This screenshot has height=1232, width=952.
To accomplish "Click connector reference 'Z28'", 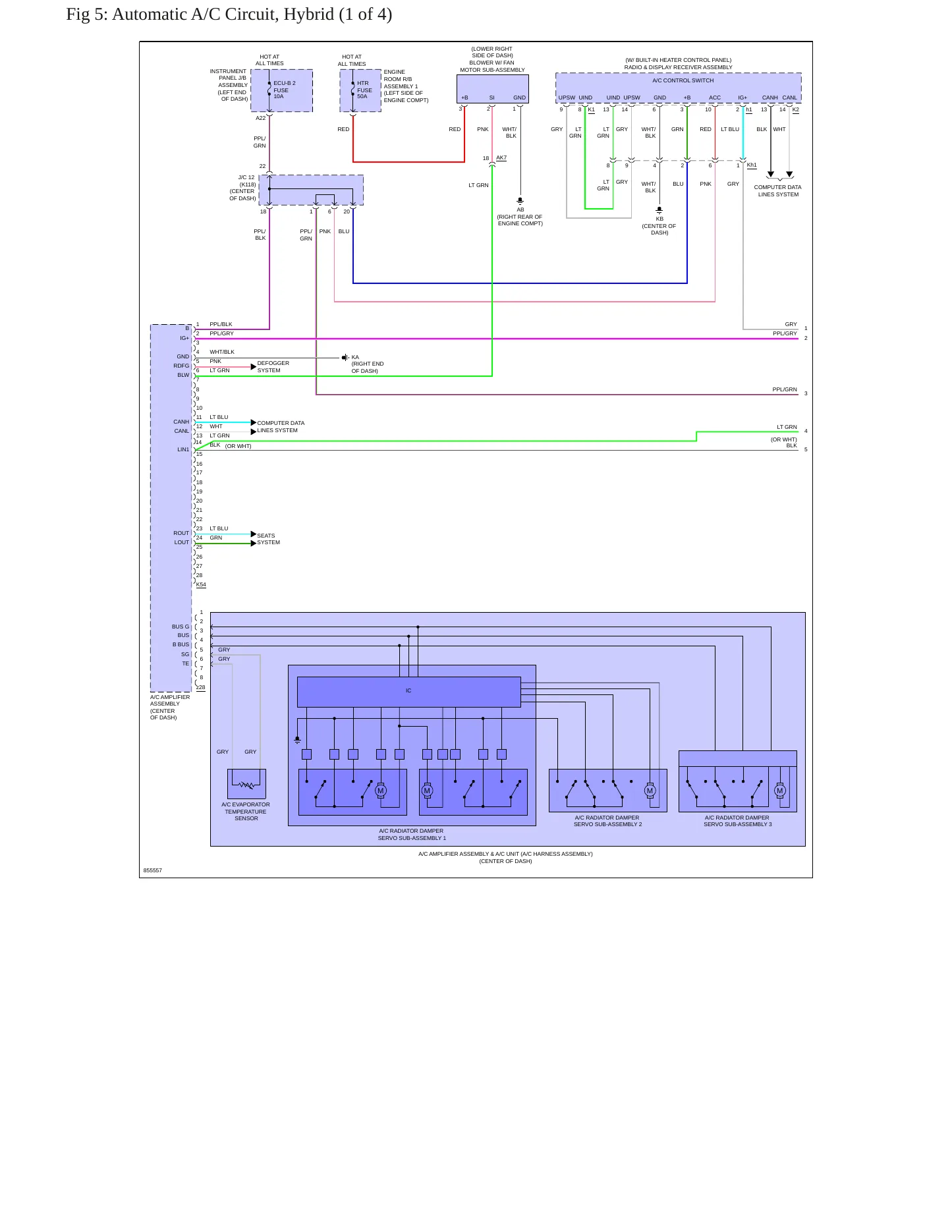I will click(201, 687).
